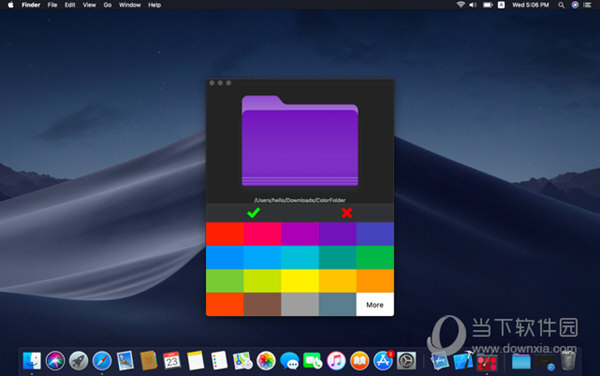Screen dimensions: 600x376
Task: Open Safari compass icon in dock
Action: click(102, 361)
